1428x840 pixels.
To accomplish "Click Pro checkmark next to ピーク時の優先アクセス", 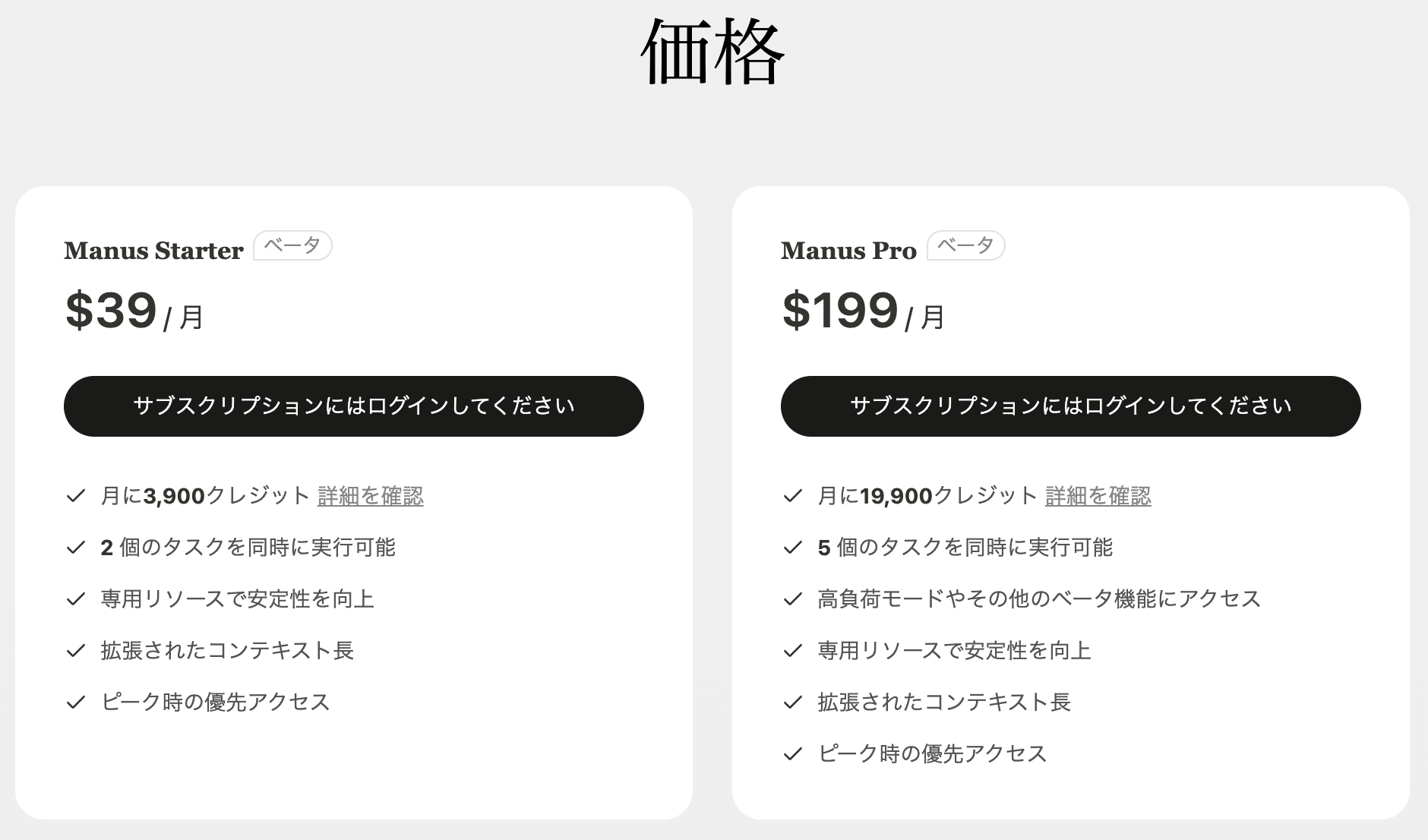I will [x=793, y=754].
